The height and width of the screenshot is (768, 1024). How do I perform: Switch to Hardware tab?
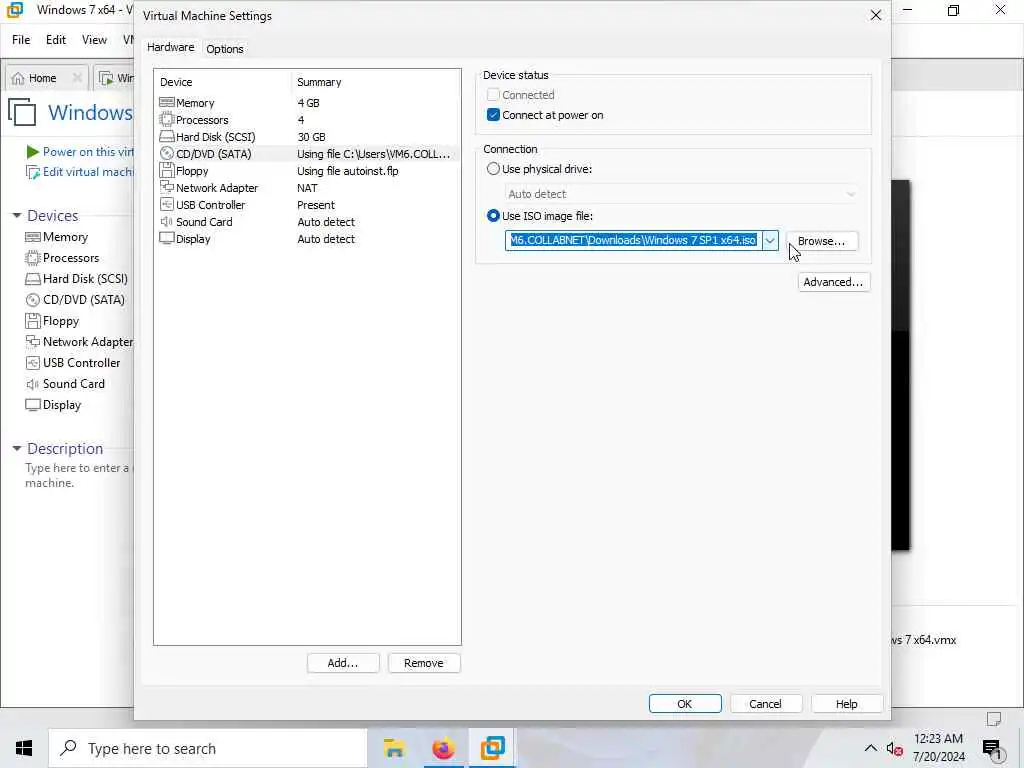(170, 47)
